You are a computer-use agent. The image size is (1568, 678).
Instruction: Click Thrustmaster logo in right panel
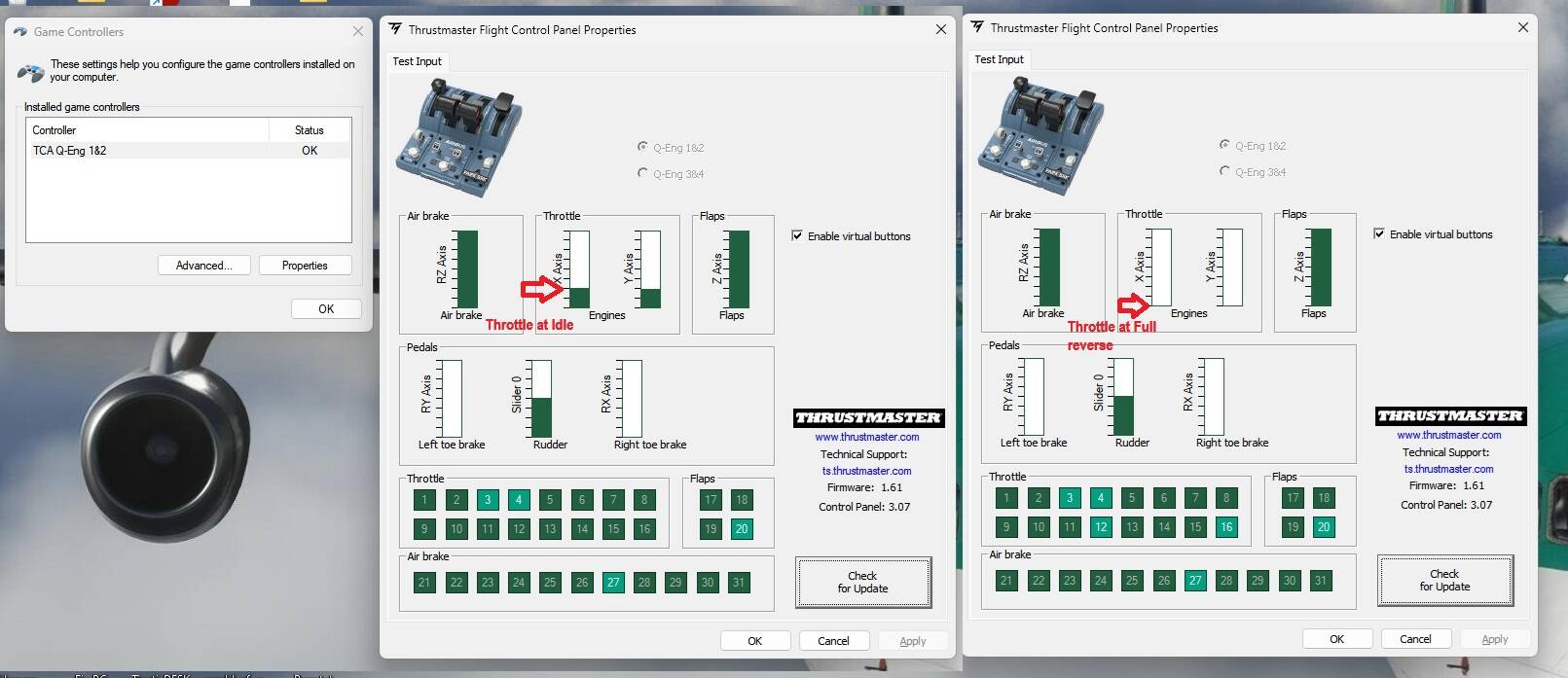1451,416
